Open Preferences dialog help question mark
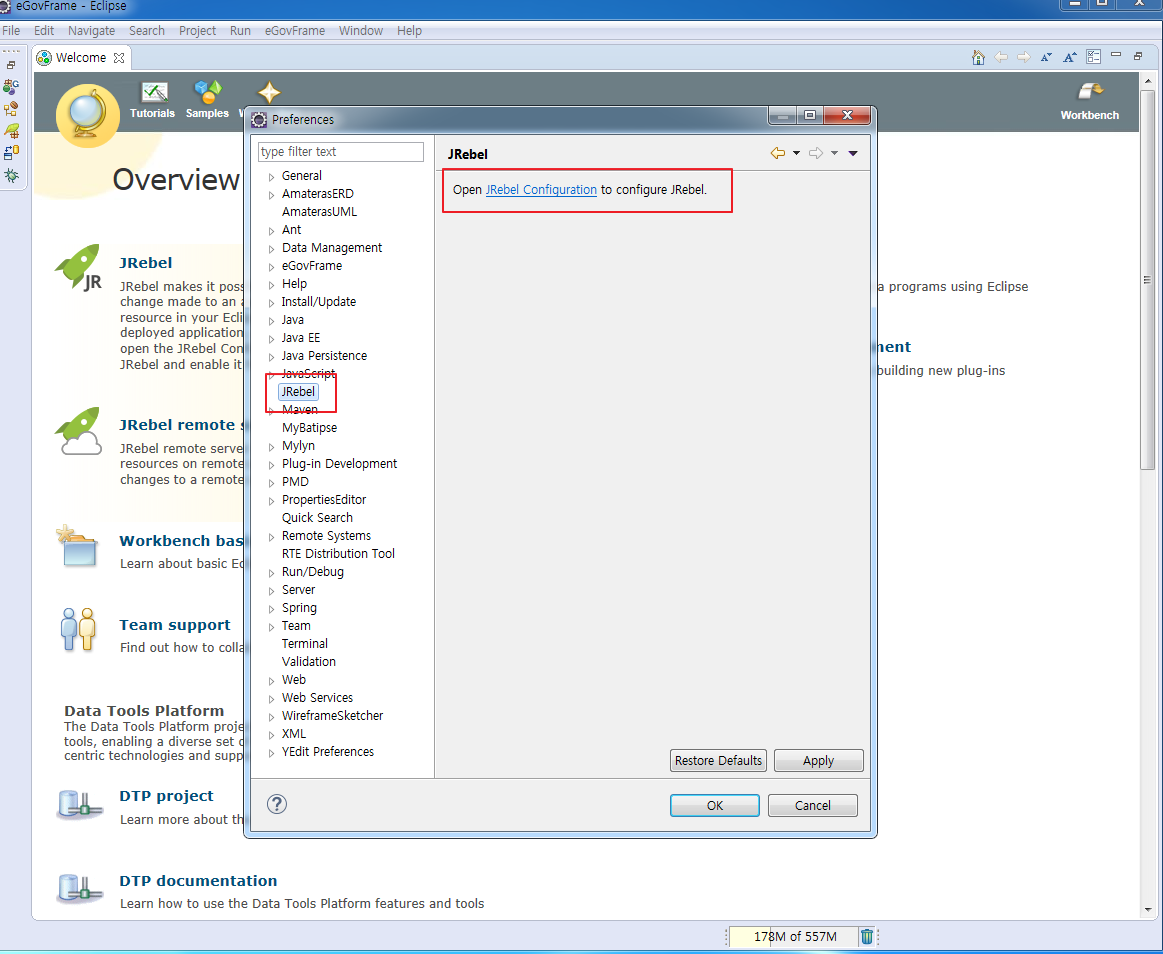Viewport: 1163px width, 954px height. pos(277,804)
